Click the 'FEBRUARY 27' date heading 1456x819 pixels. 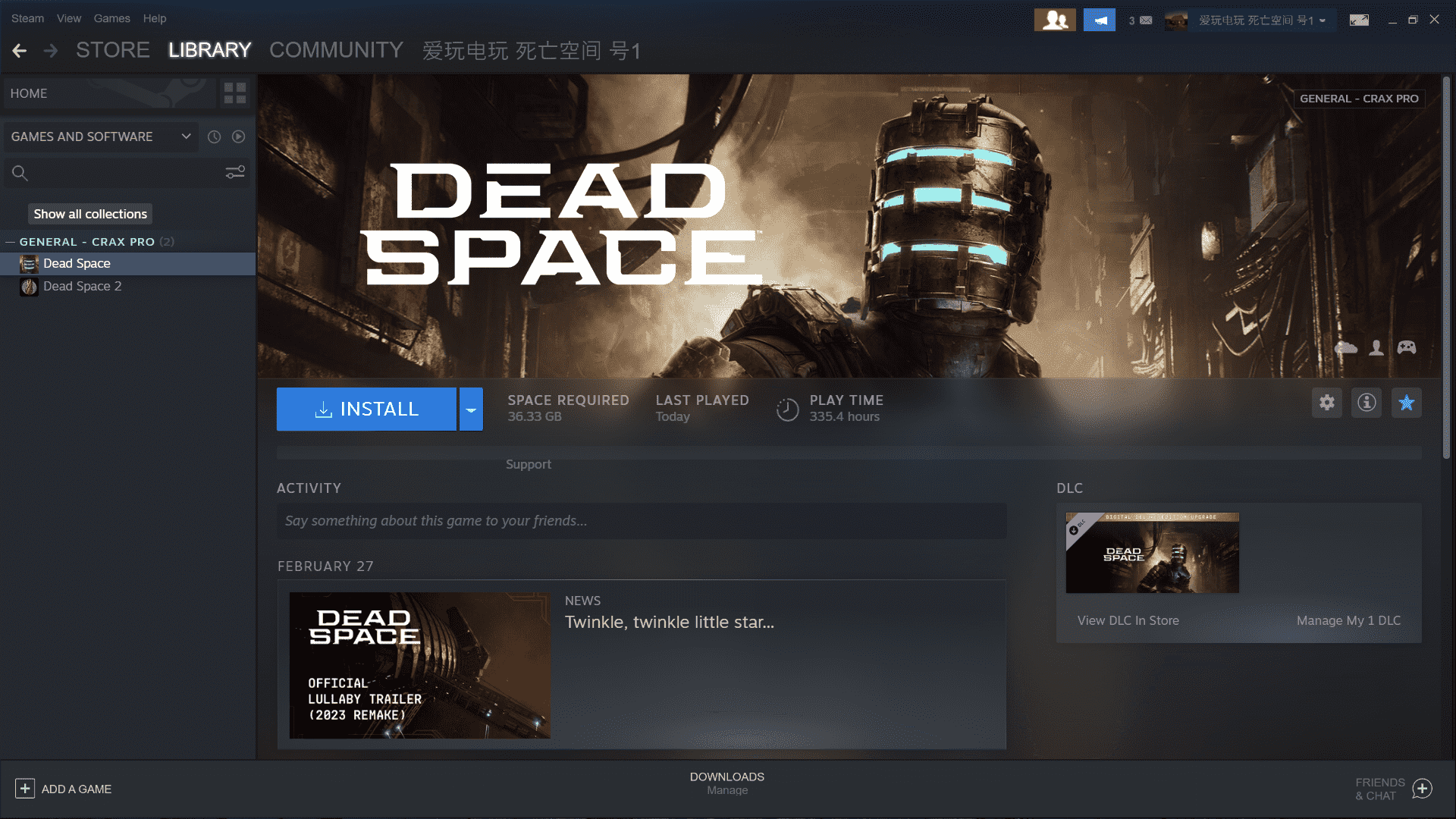(x=325, y=566)
